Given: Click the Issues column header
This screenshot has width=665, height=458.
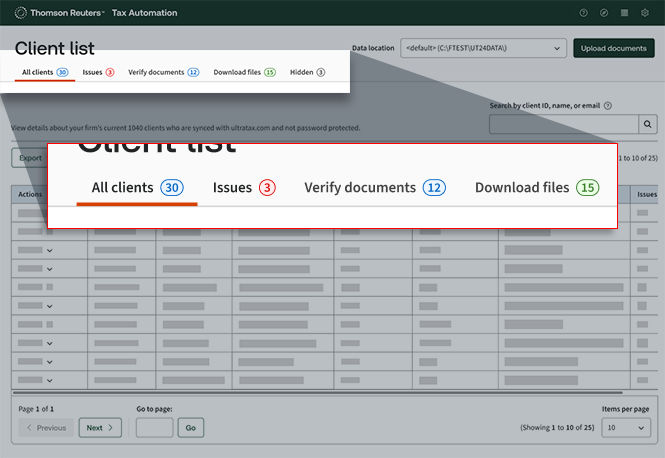Looking at the screenshot, I should 646,194.
